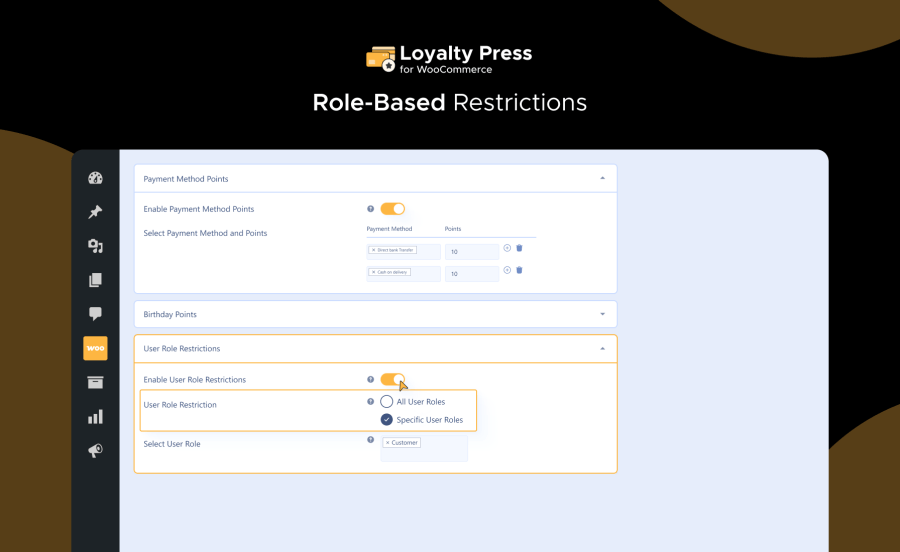Screen dimensions: 900x552
Task: Open the Comments bubble icon in sidebar
Action: click(x=95, y=313)
